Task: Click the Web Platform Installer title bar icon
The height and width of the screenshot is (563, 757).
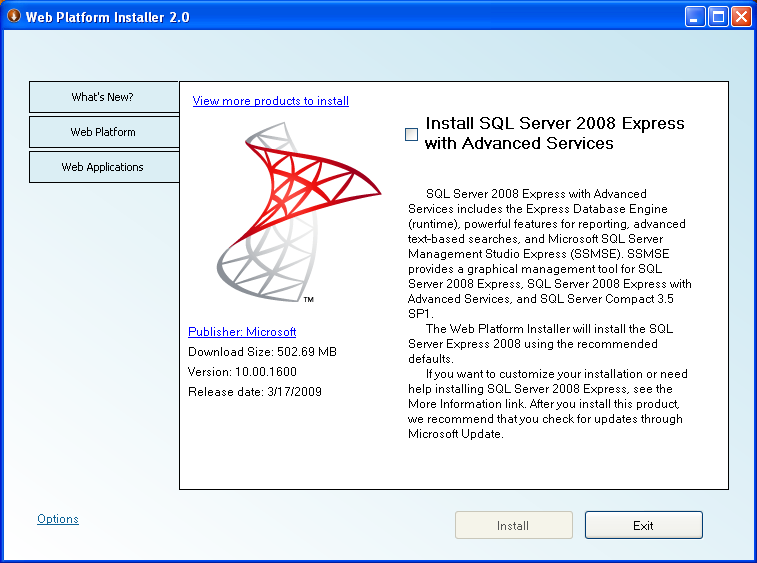Action: pos(14,16)
